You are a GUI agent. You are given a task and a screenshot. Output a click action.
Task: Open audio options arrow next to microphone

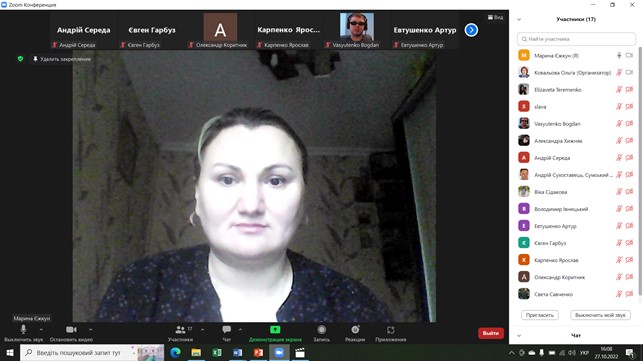pos(41,329)
